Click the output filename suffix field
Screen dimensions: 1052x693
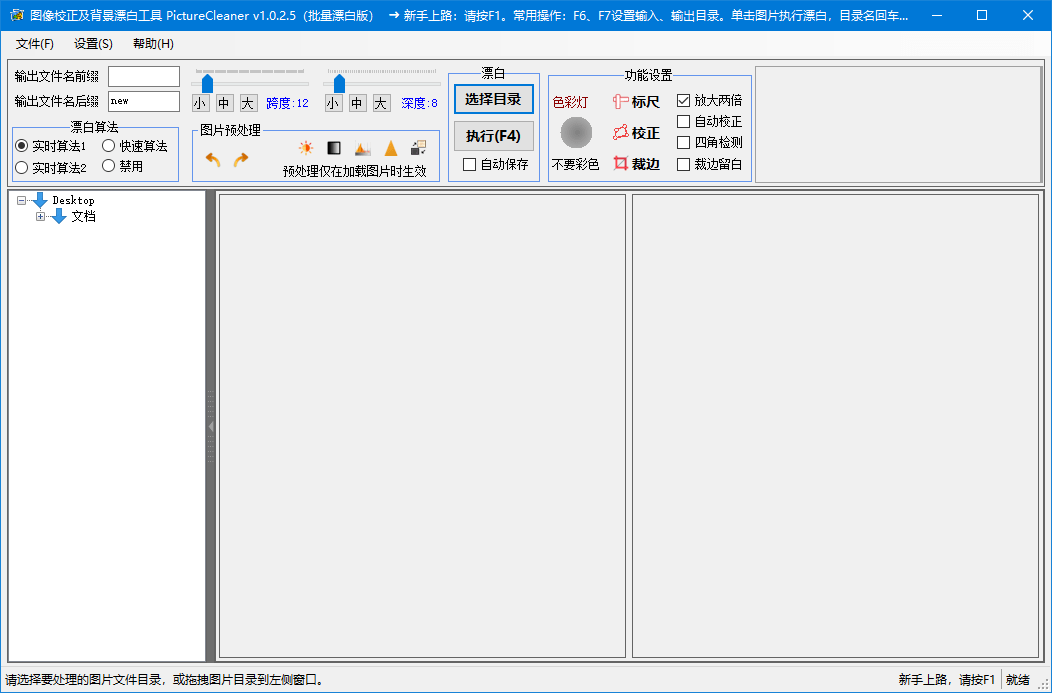click(143, 101)
